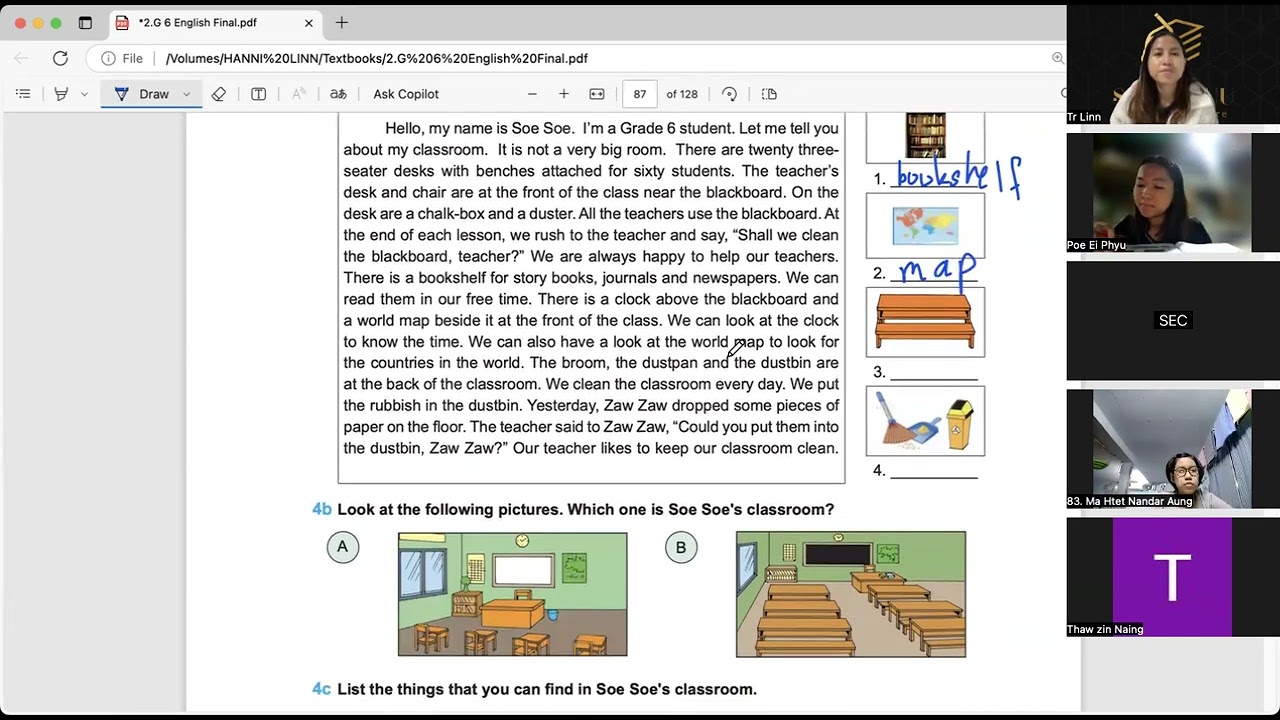This screenshot has height=720, width=1280.
Task: Click the broom and dustbin picture
Action: (925, 421)
